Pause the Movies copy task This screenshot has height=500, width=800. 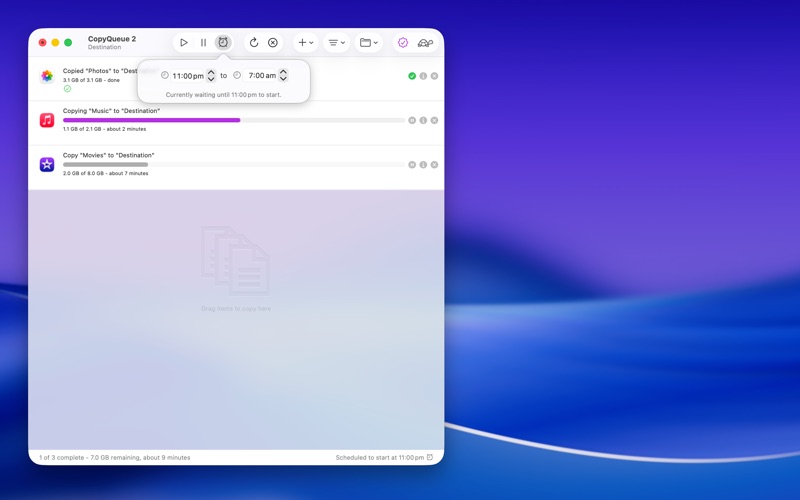[412, 165]
